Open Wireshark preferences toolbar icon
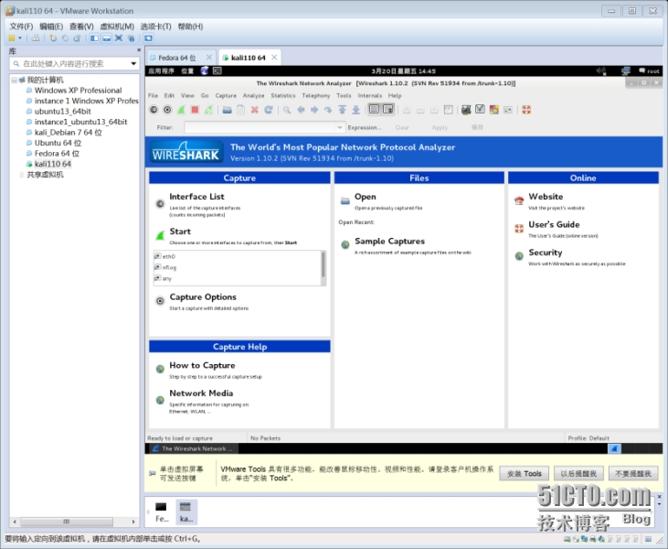The width and height of the screenshot is (668, 549). click(x=508, y=110)
